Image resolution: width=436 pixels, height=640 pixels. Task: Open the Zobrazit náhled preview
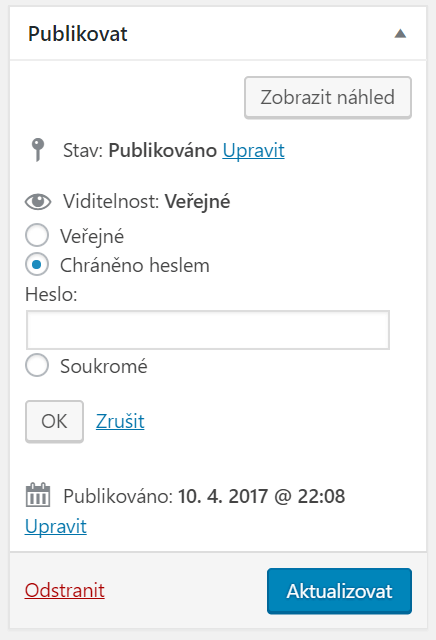point(328,98)
